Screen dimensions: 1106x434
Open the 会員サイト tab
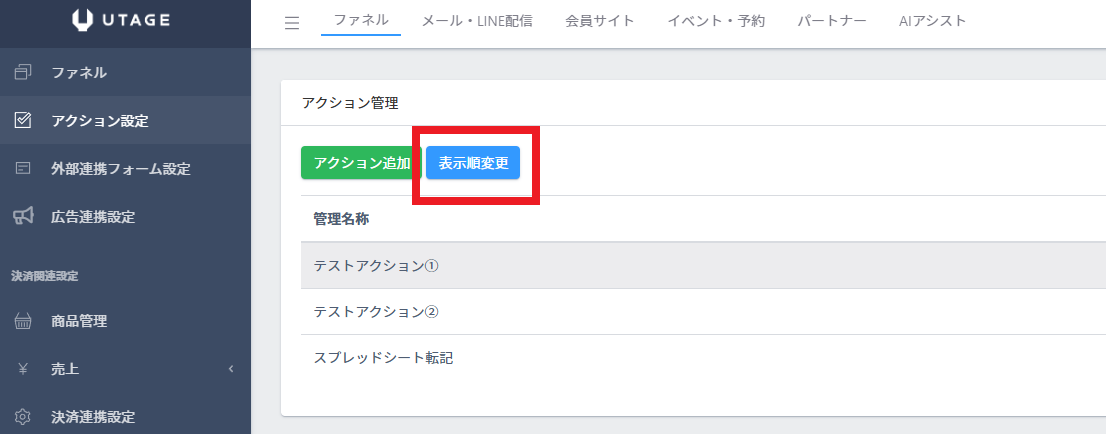[600, 20]
